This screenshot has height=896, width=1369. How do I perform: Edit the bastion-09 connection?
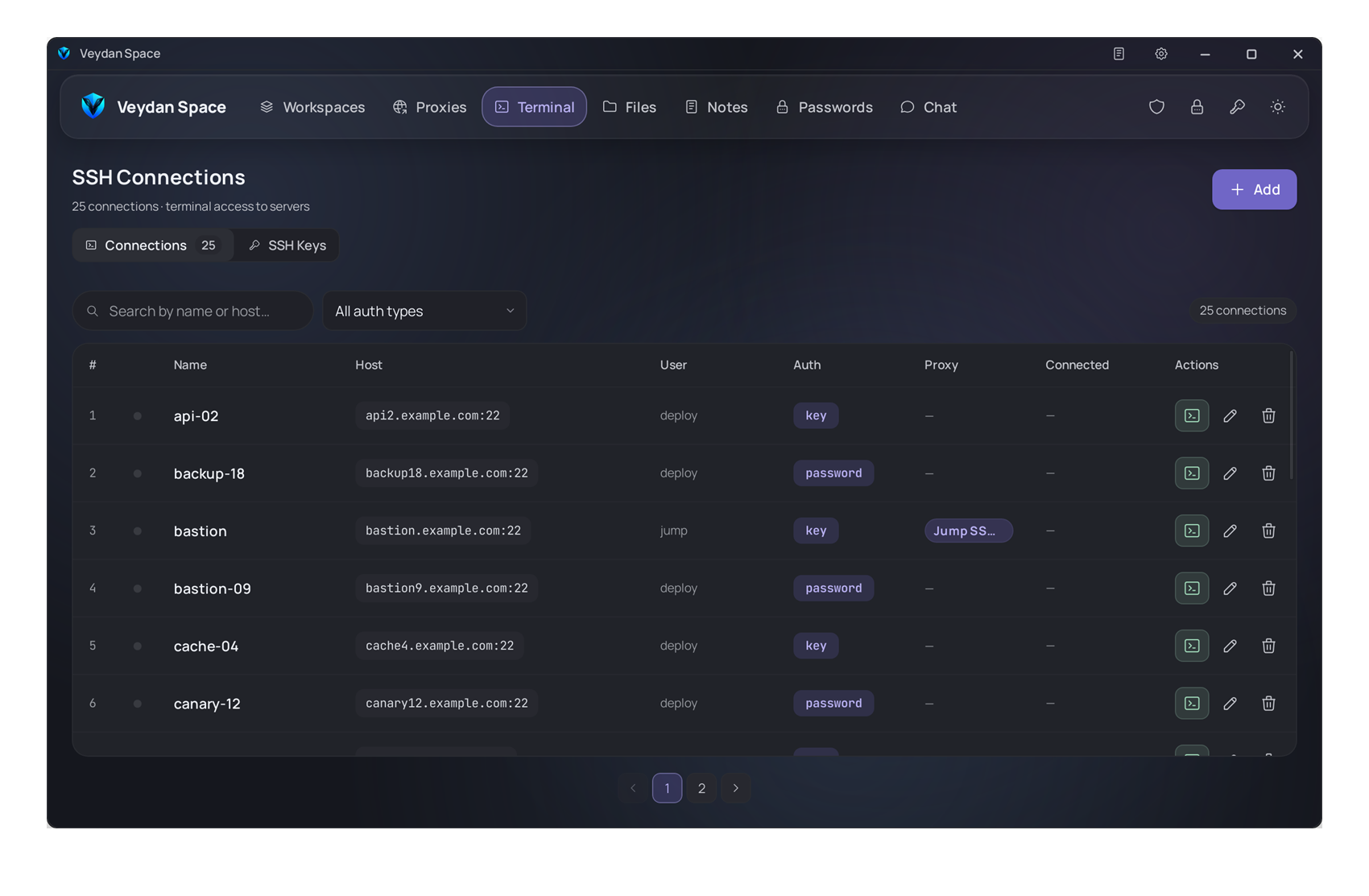point(1230,588)
